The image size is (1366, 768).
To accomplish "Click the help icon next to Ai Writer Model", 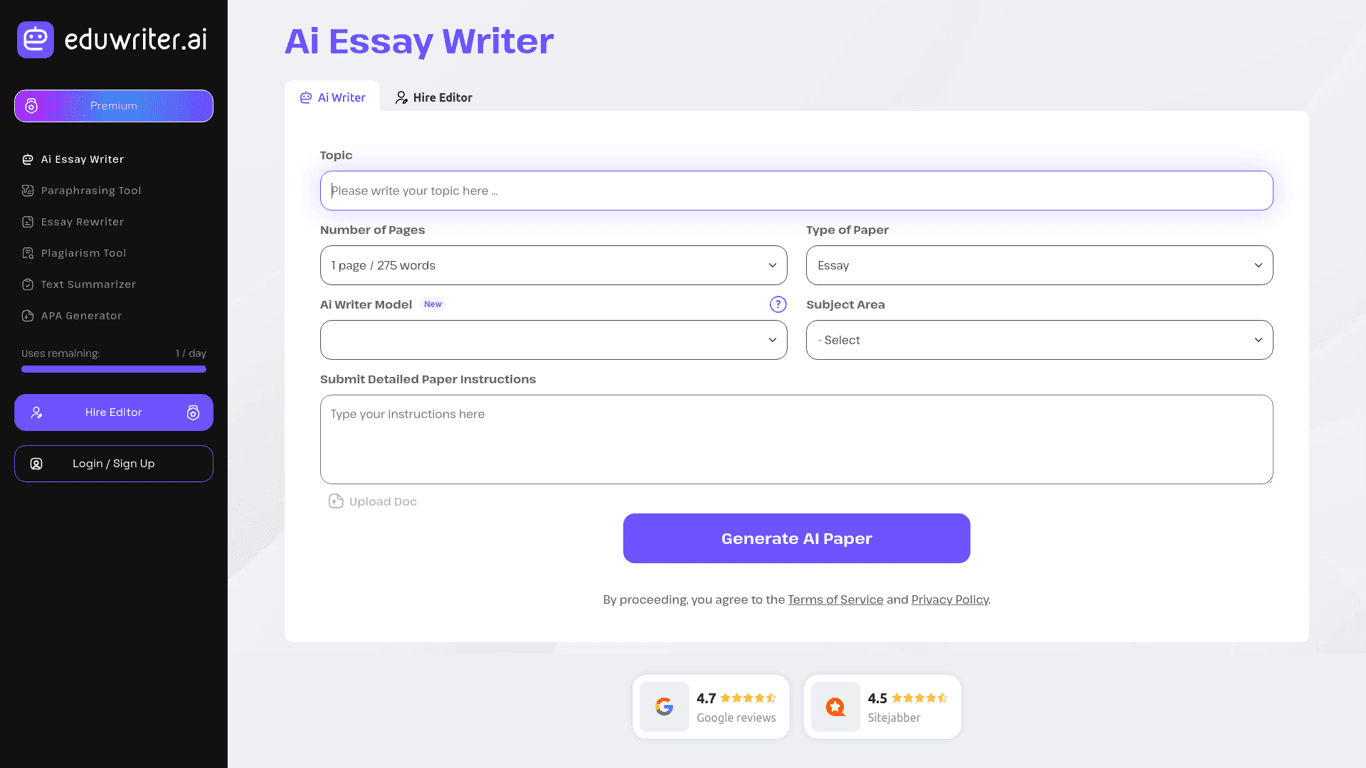I will pyautogui.click(x=778, y=304).
